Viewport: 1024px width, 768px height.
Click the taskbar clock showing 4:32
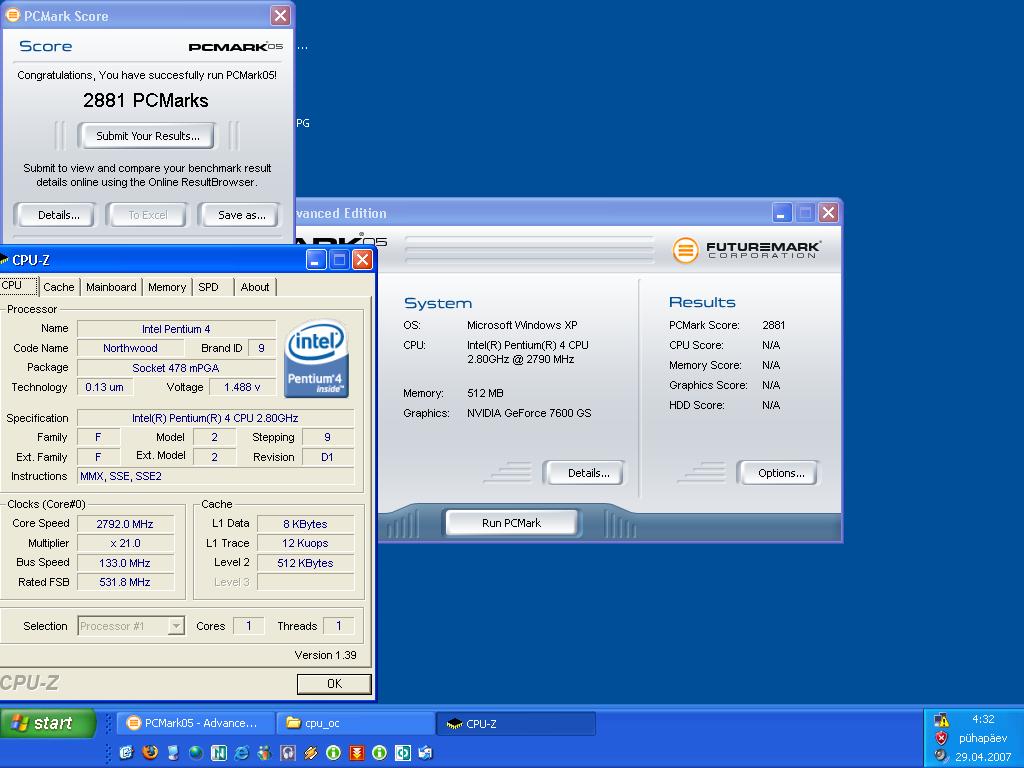983,719
